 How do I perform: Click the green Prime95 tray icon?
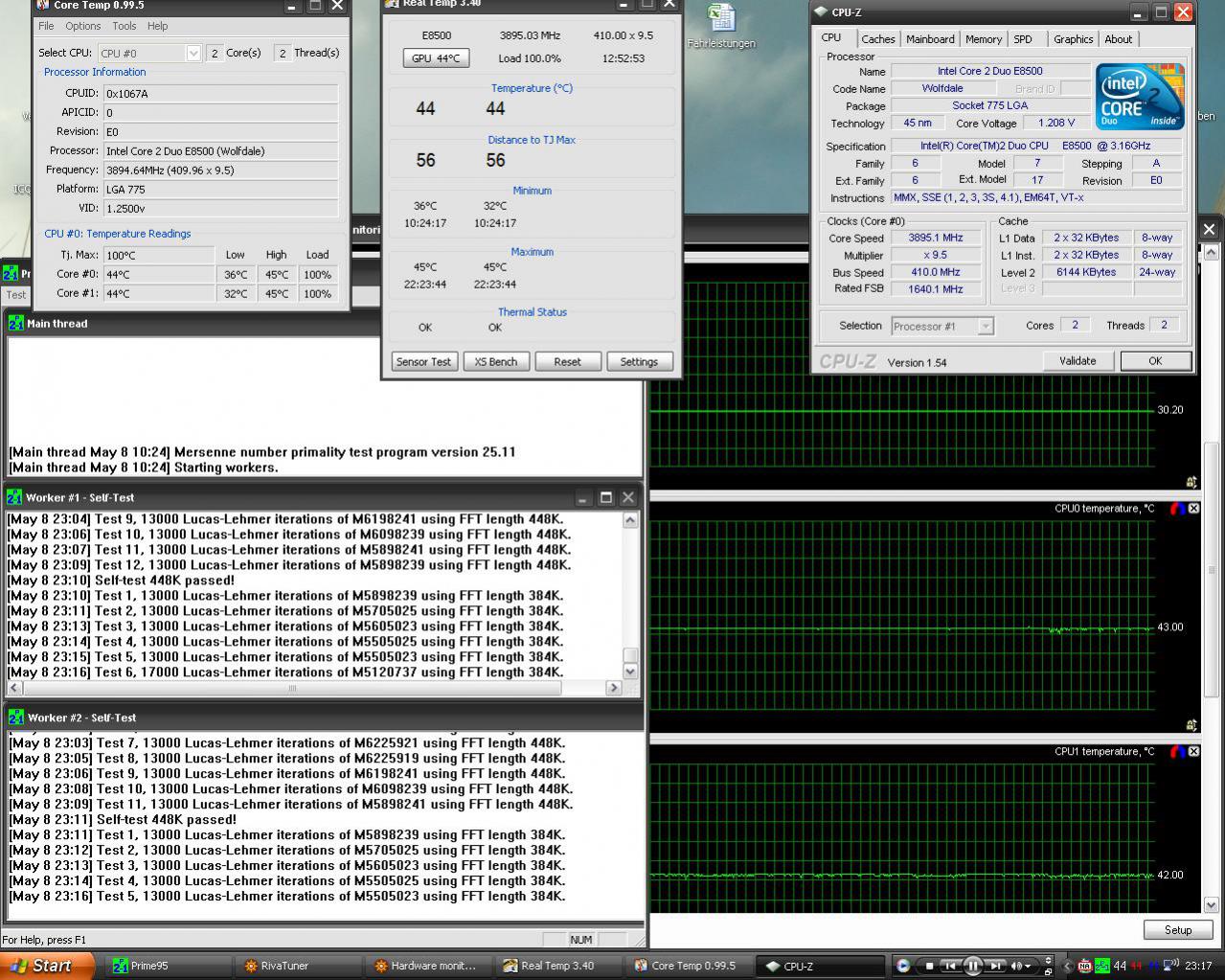coord(1102,966)
